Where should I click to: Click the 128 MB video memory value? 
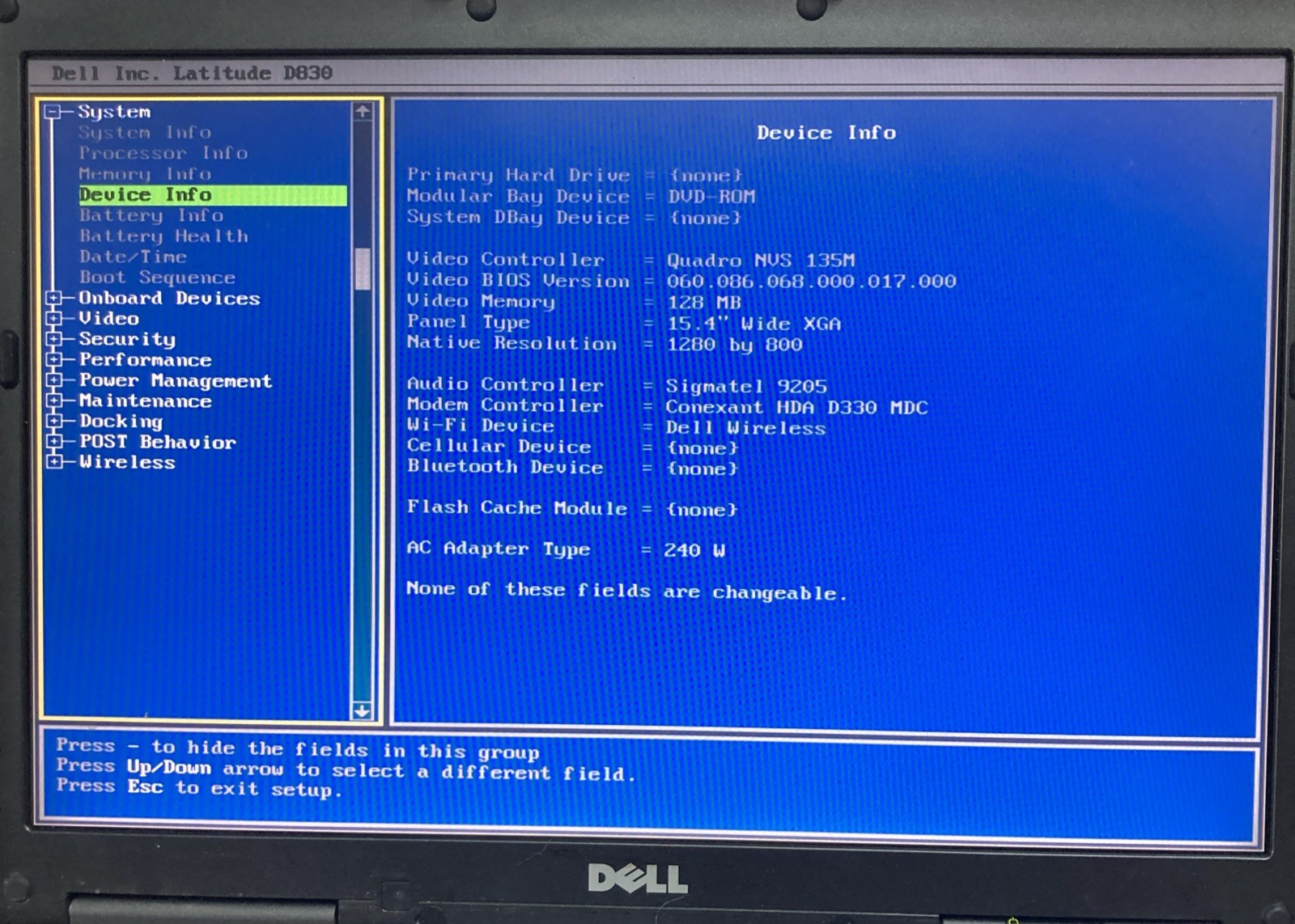704,303
